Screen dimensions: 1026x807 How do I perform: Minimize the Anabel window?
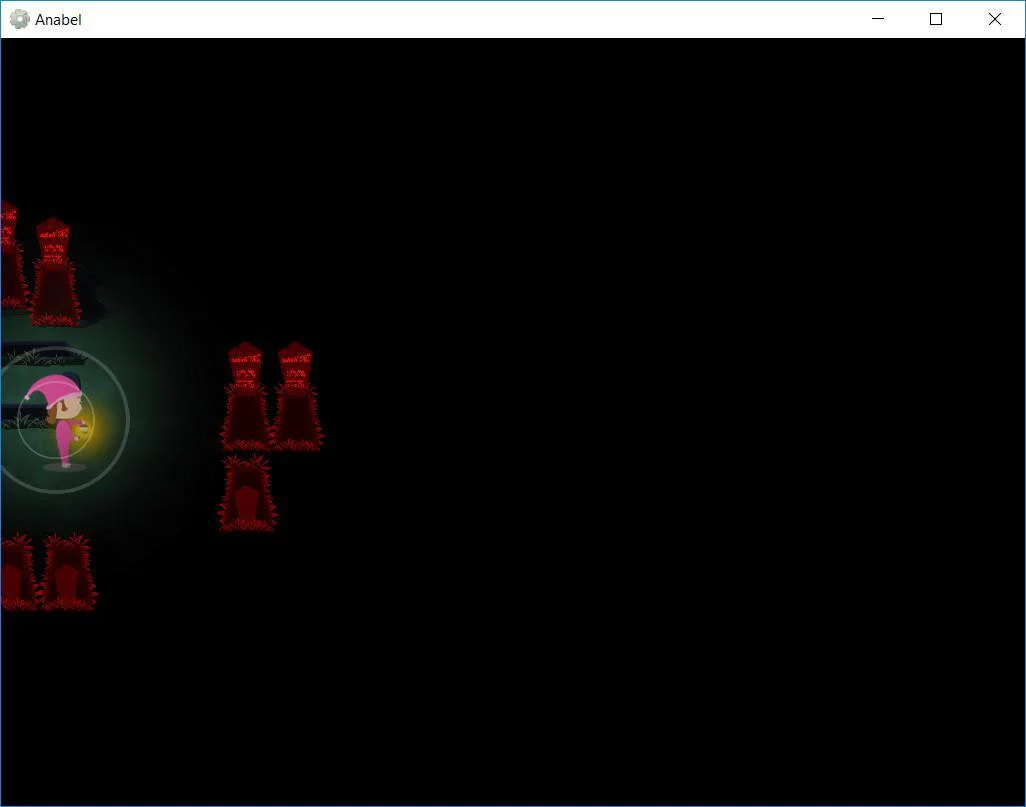(x=878, y=19)
